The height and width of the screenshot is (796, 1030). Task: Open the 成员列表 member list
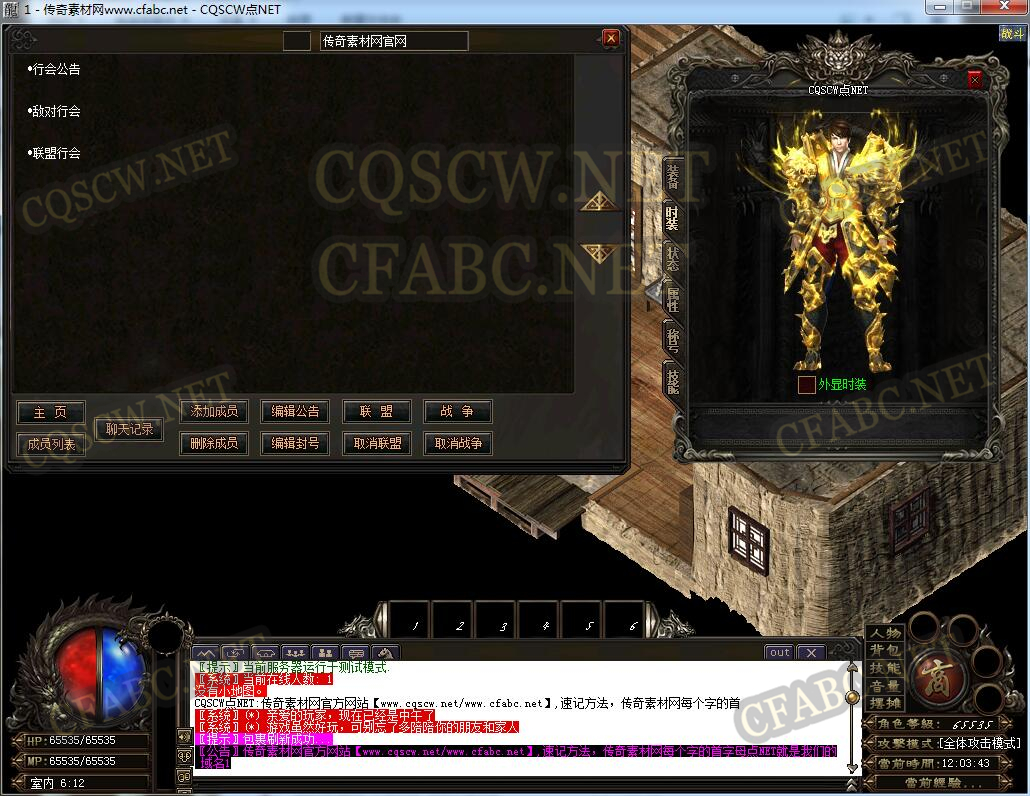coord(51,444)
